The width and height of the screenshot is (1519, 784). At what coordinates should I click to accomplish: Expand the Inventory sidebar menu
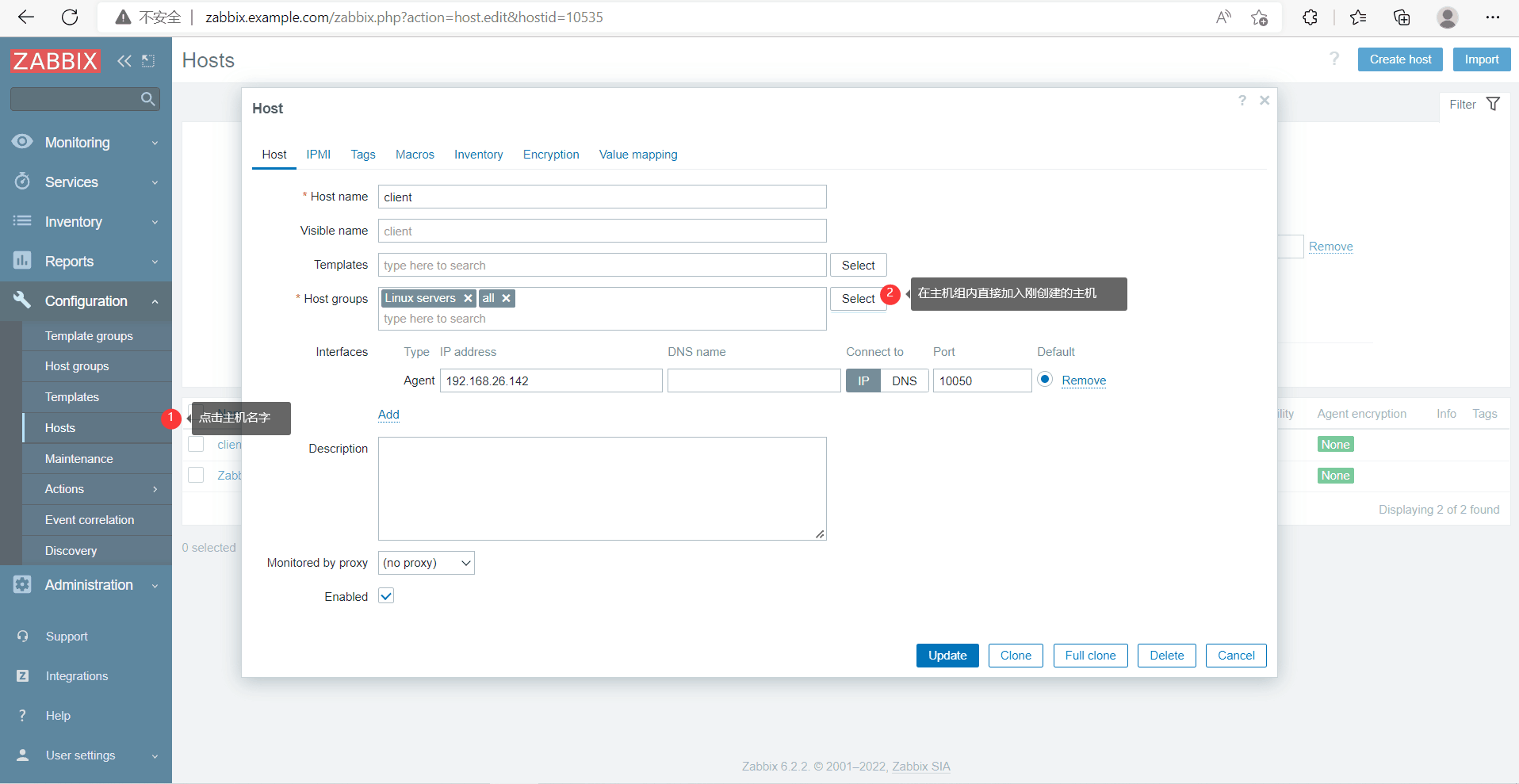point(155,222)
